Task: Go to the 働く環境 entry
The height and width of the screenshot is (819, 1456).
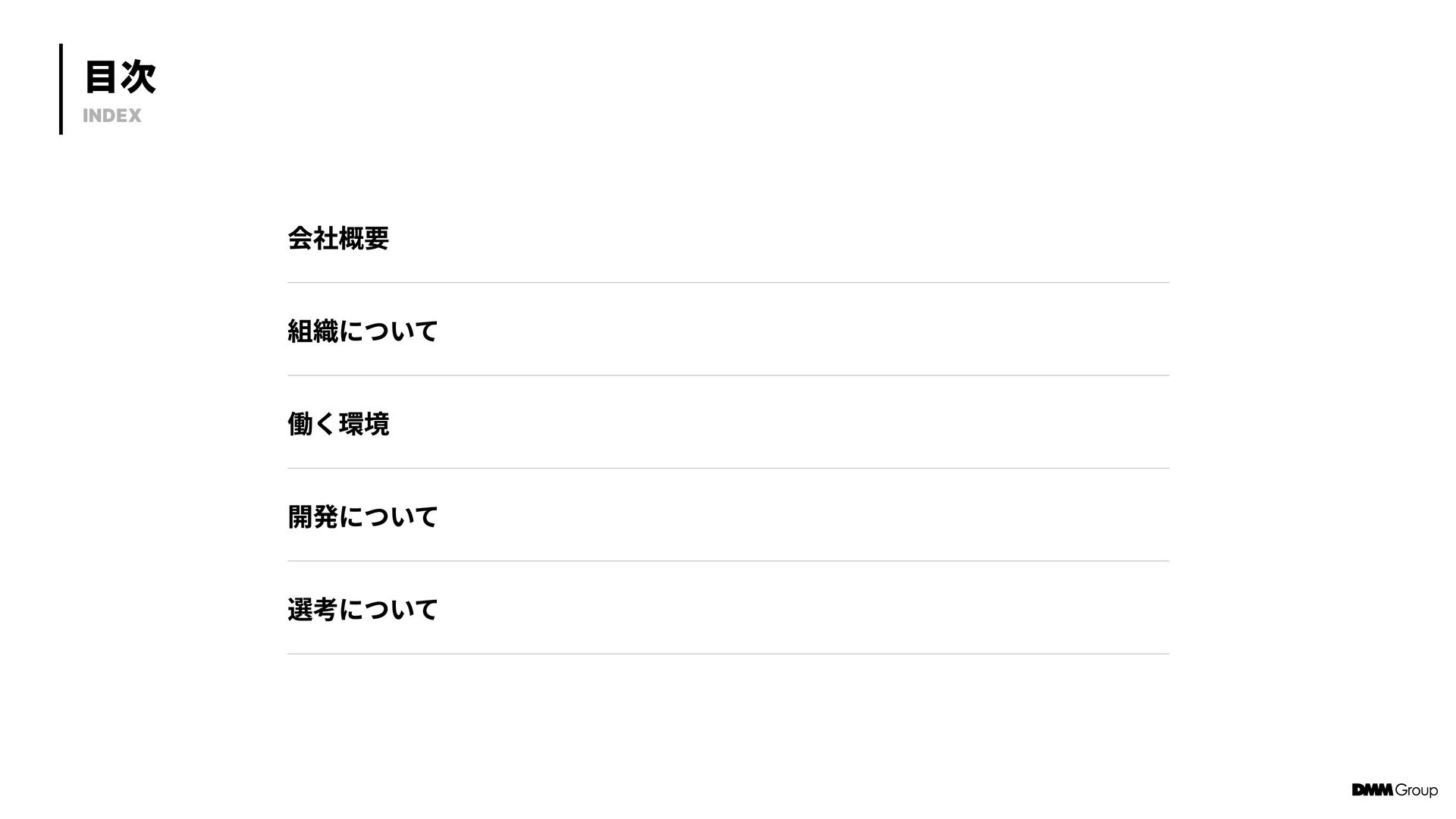Action: pyautogui.click(x=338, y=424)
